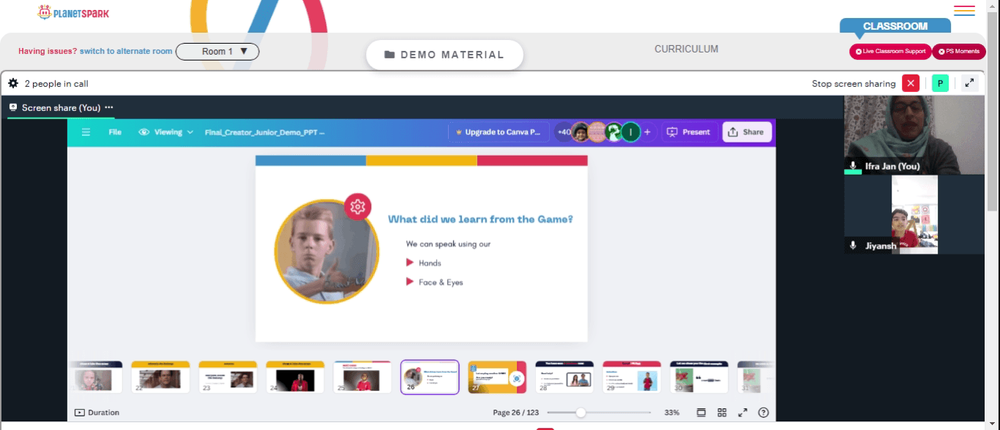Enter Canva fullscreen via arrows icon

tap(742, 413)
